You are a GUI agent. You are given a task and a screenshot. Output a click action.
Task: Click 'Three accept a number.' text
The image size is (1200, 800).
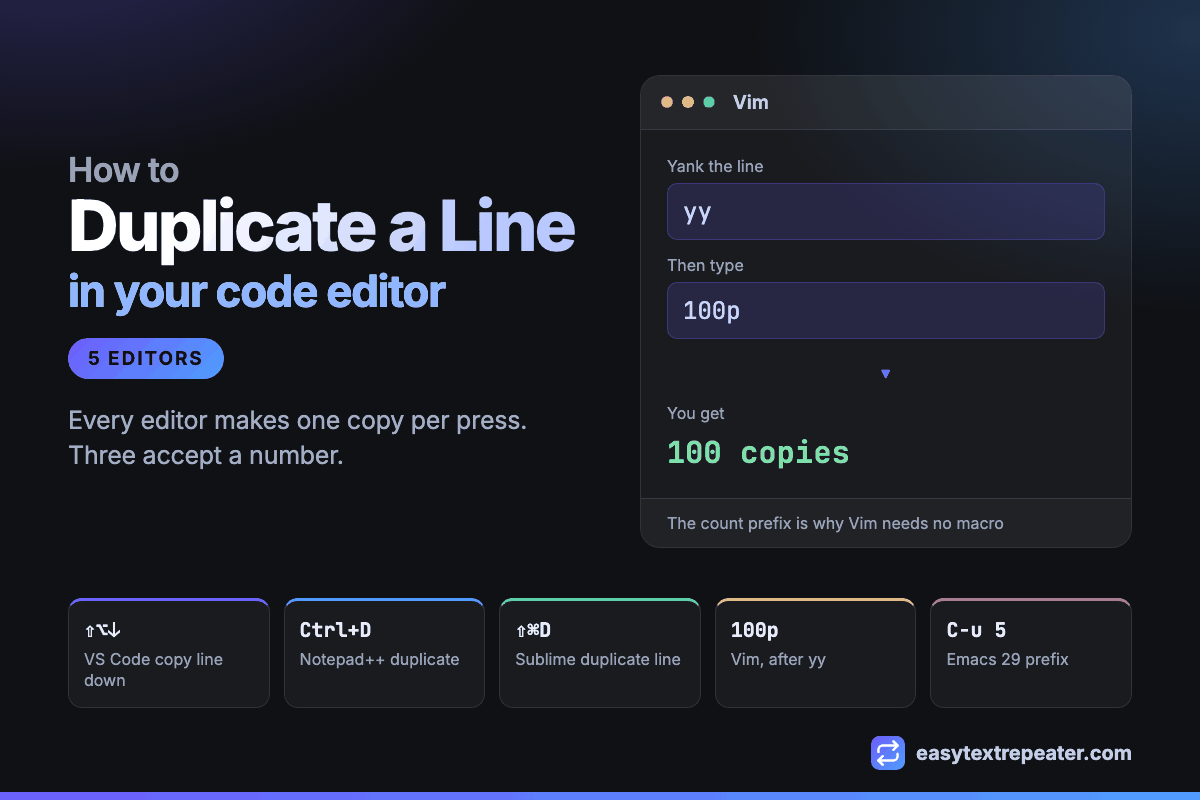[206, 456]
